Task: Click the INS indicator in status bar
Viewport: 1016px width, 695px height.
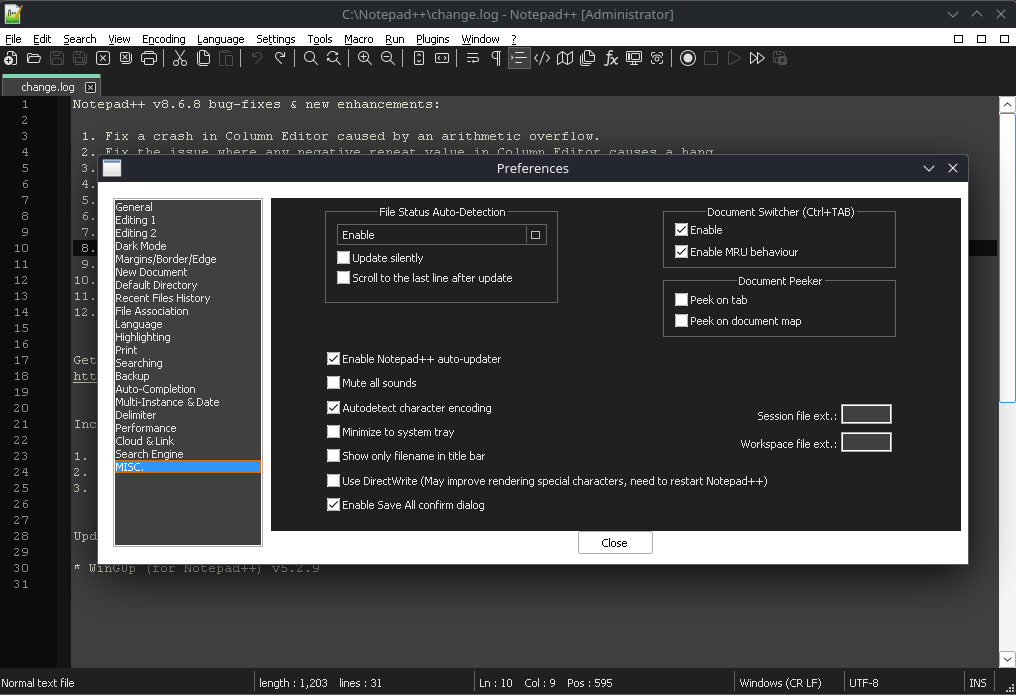Action: click(x=978, y=683)
